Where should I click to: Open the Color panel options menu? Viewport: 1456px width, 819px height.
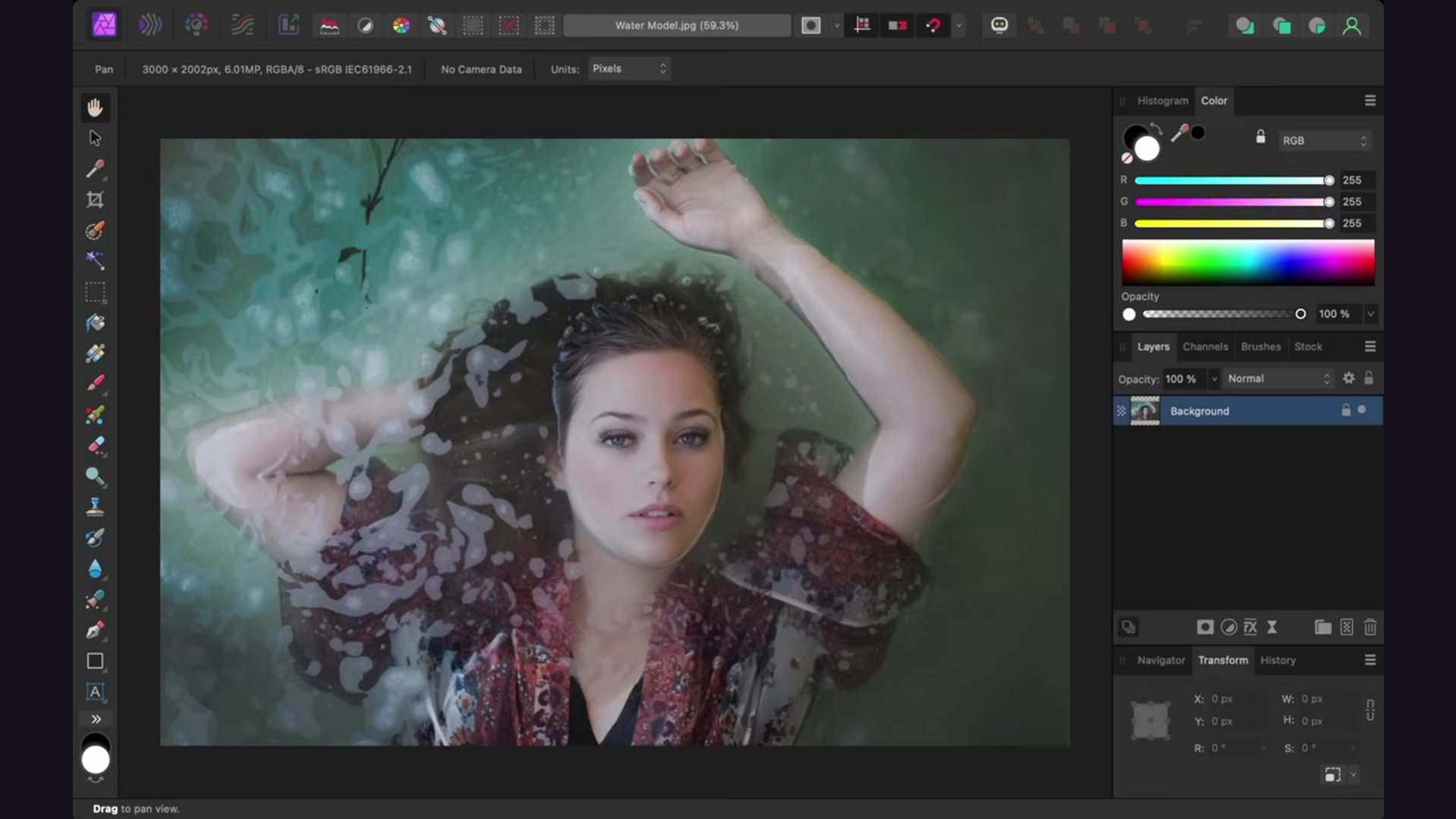pos(1370,100)
